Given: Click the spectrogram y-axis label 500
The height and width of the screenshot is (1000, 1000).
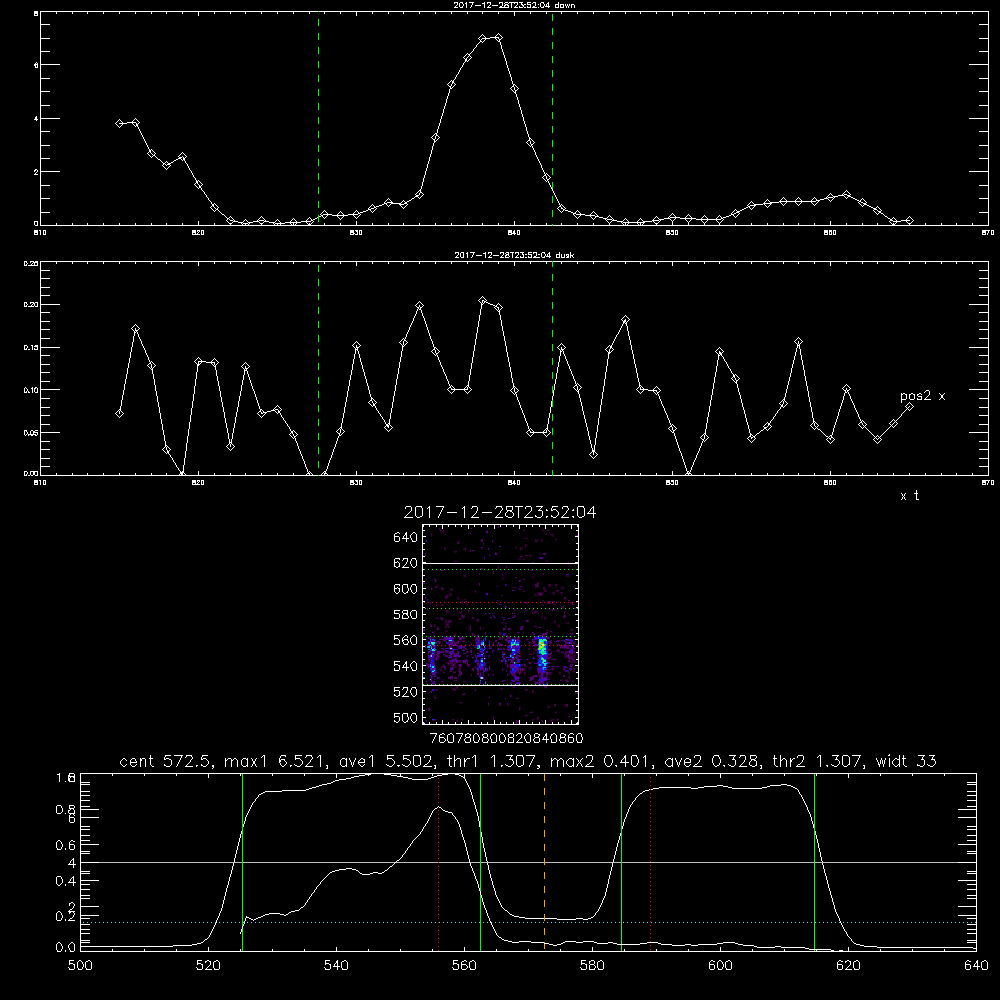Looking at the screenshot, I should pos(406,717).
